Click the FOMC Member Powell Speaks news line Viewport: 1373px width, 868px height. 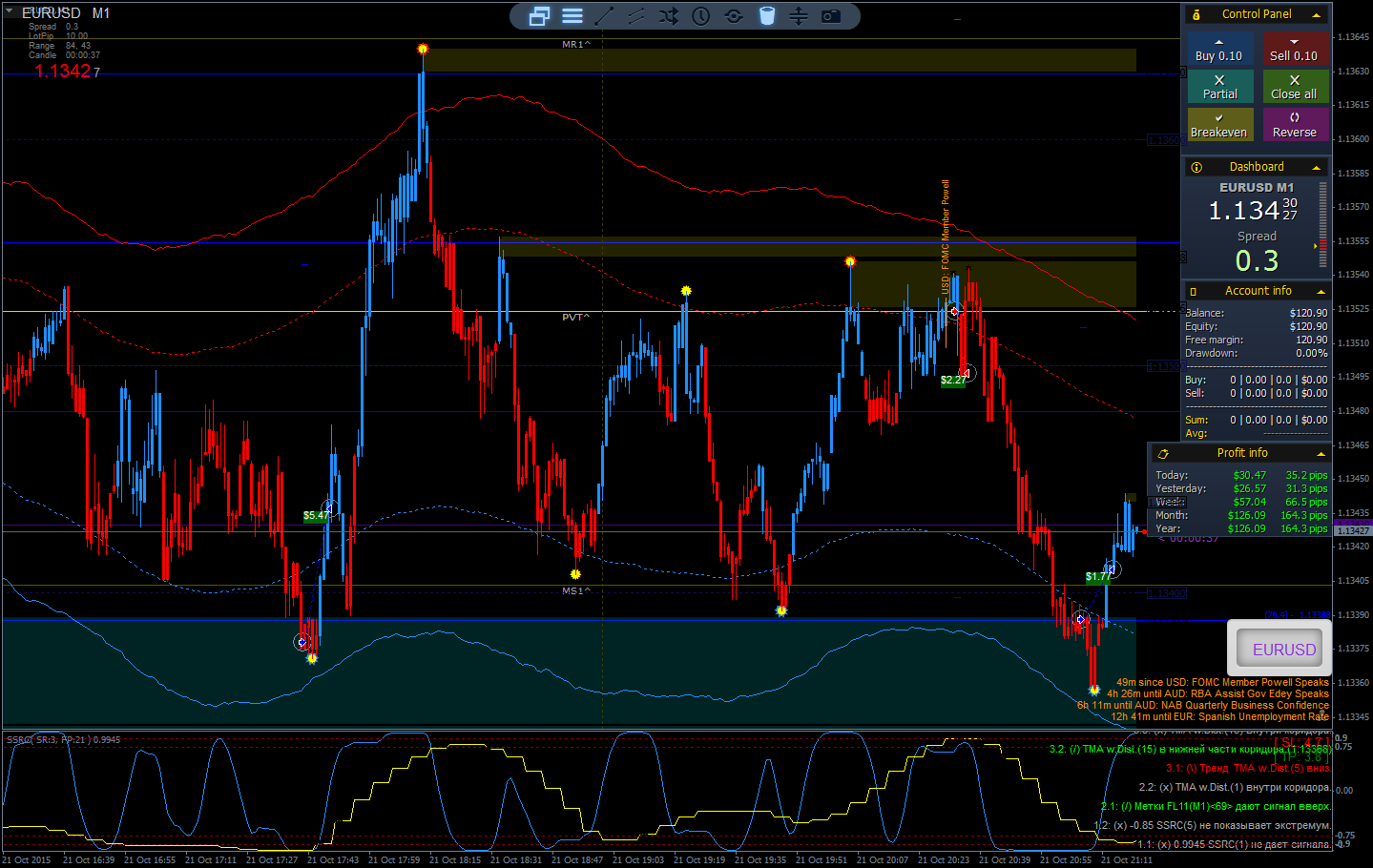click(1222, 683)
